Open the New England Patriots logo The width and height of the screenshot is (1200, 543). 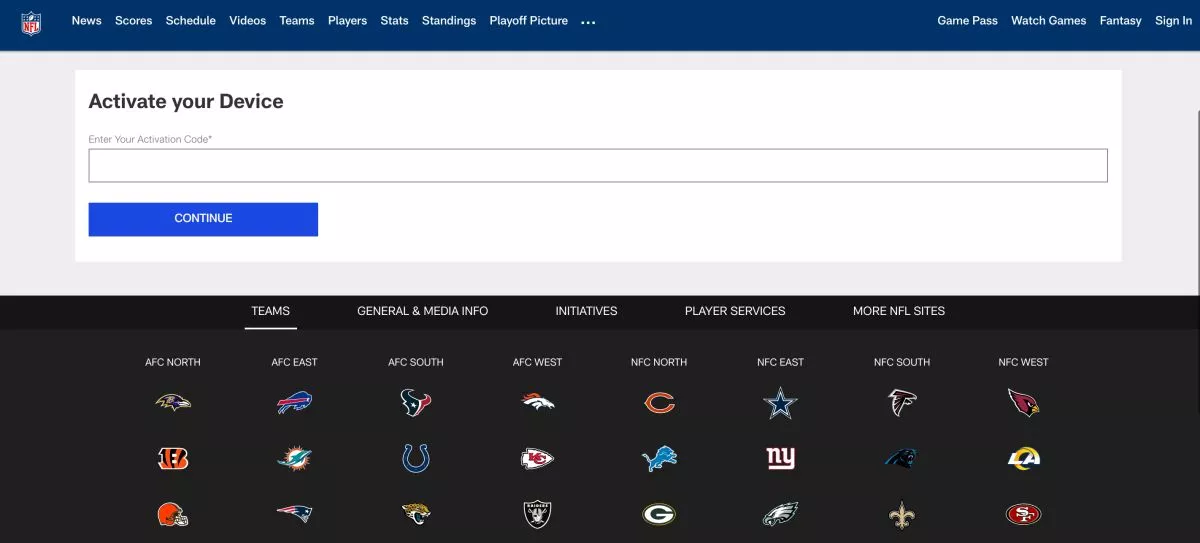(x=294, y=515)
